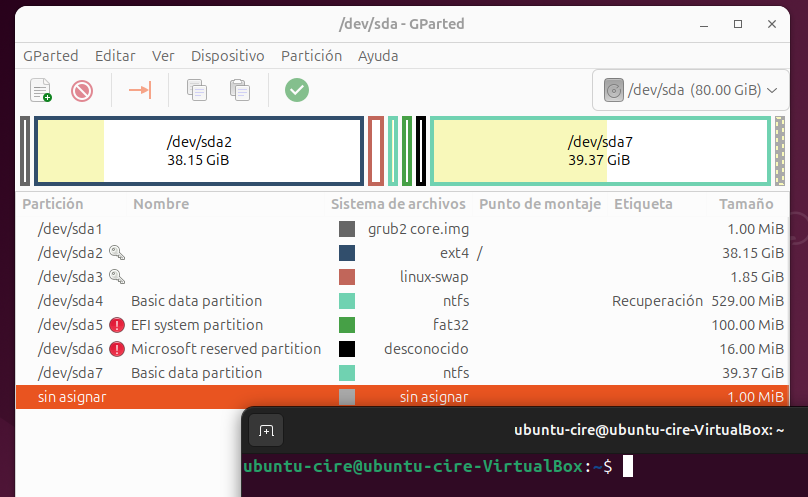Open the GParted menu
The width and height of the screenshot is (808, 497).
point(50,56)
